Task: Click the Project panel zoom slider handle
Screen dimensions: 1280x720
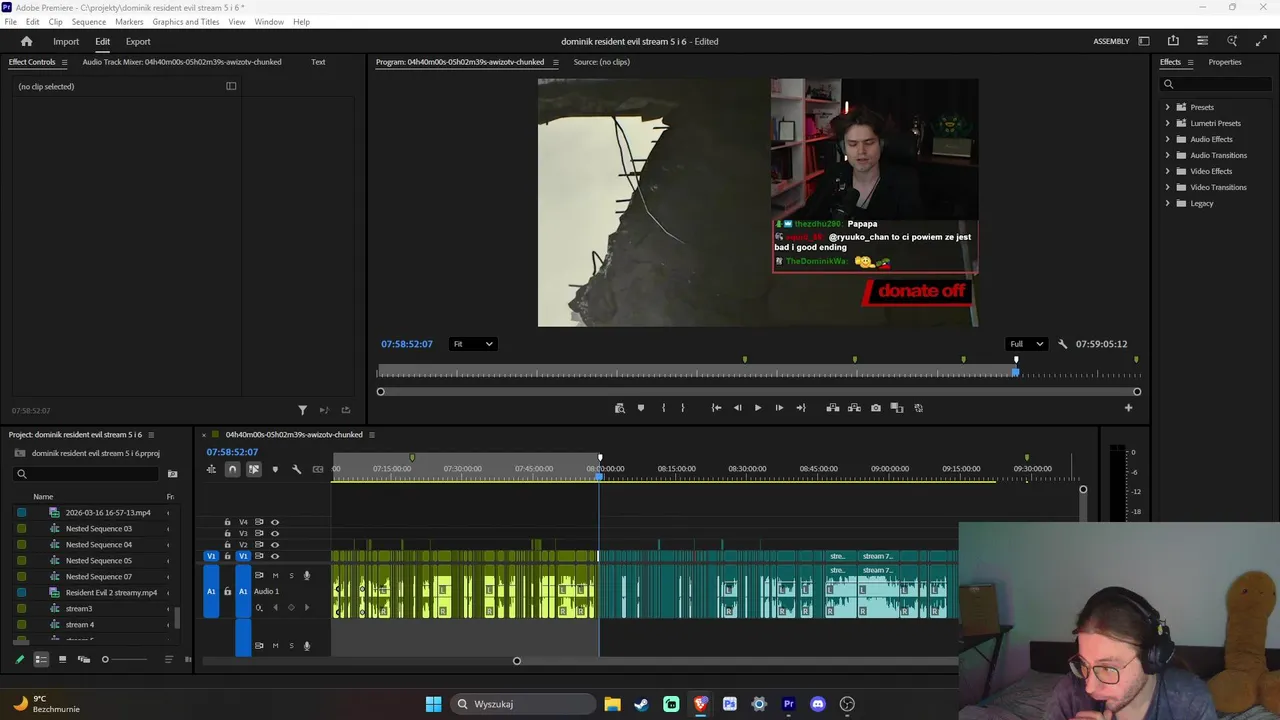Action: click(x=105, y=659)
